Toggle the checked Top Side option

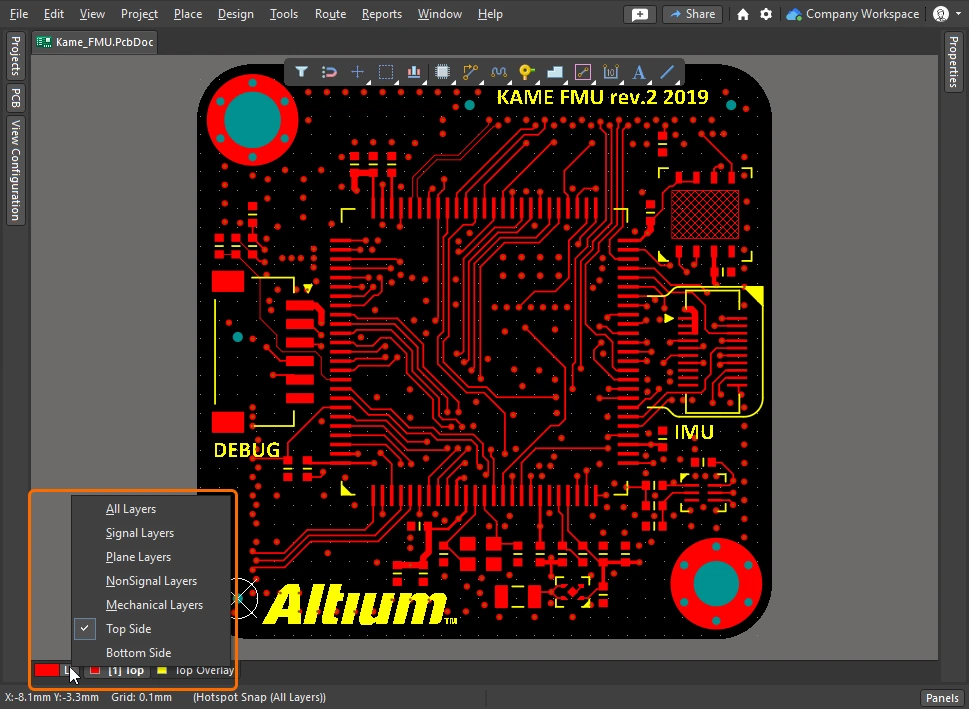(x=128, y=629)
